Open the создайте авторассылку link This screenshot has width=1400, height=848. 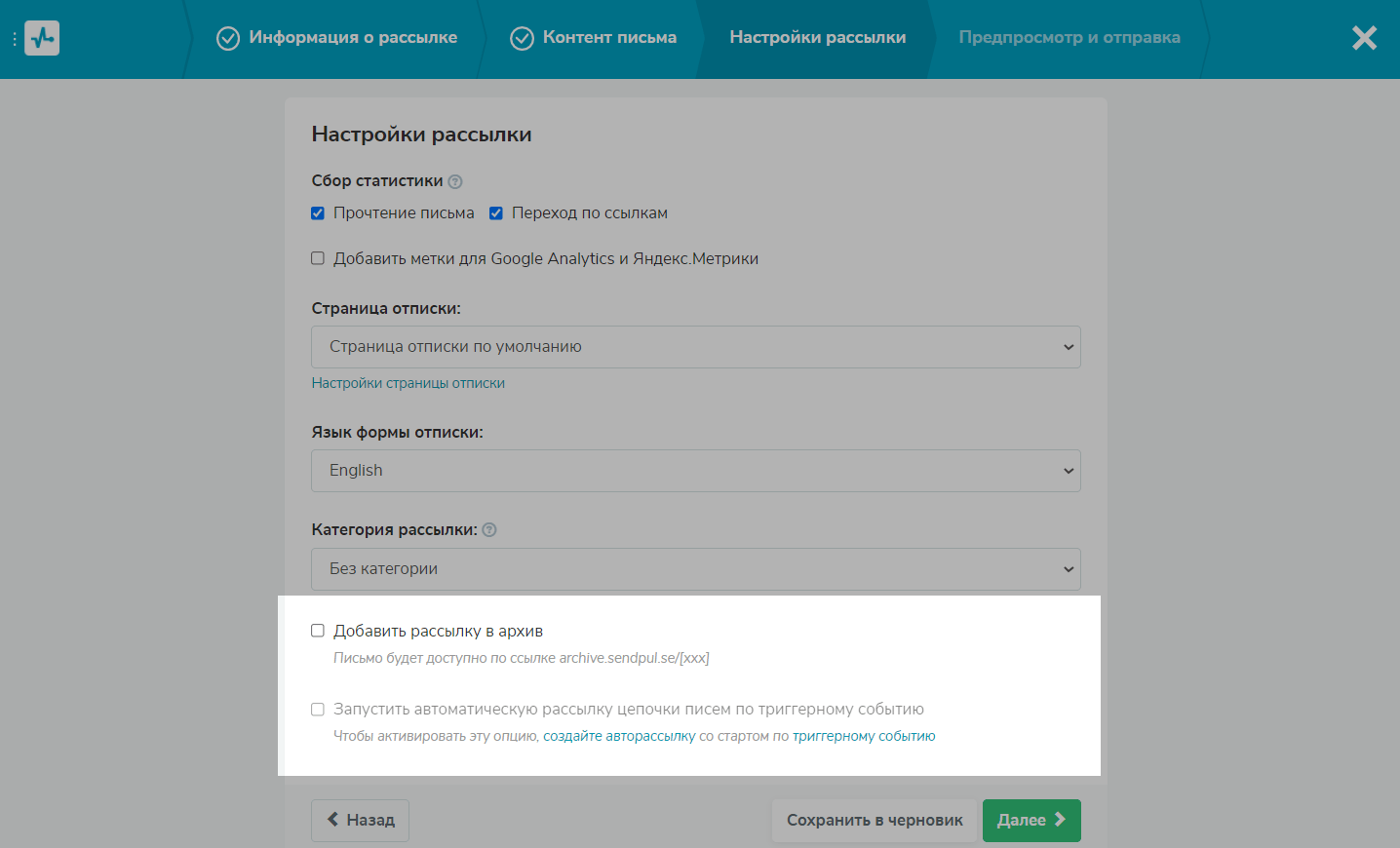tap(619, 737)
